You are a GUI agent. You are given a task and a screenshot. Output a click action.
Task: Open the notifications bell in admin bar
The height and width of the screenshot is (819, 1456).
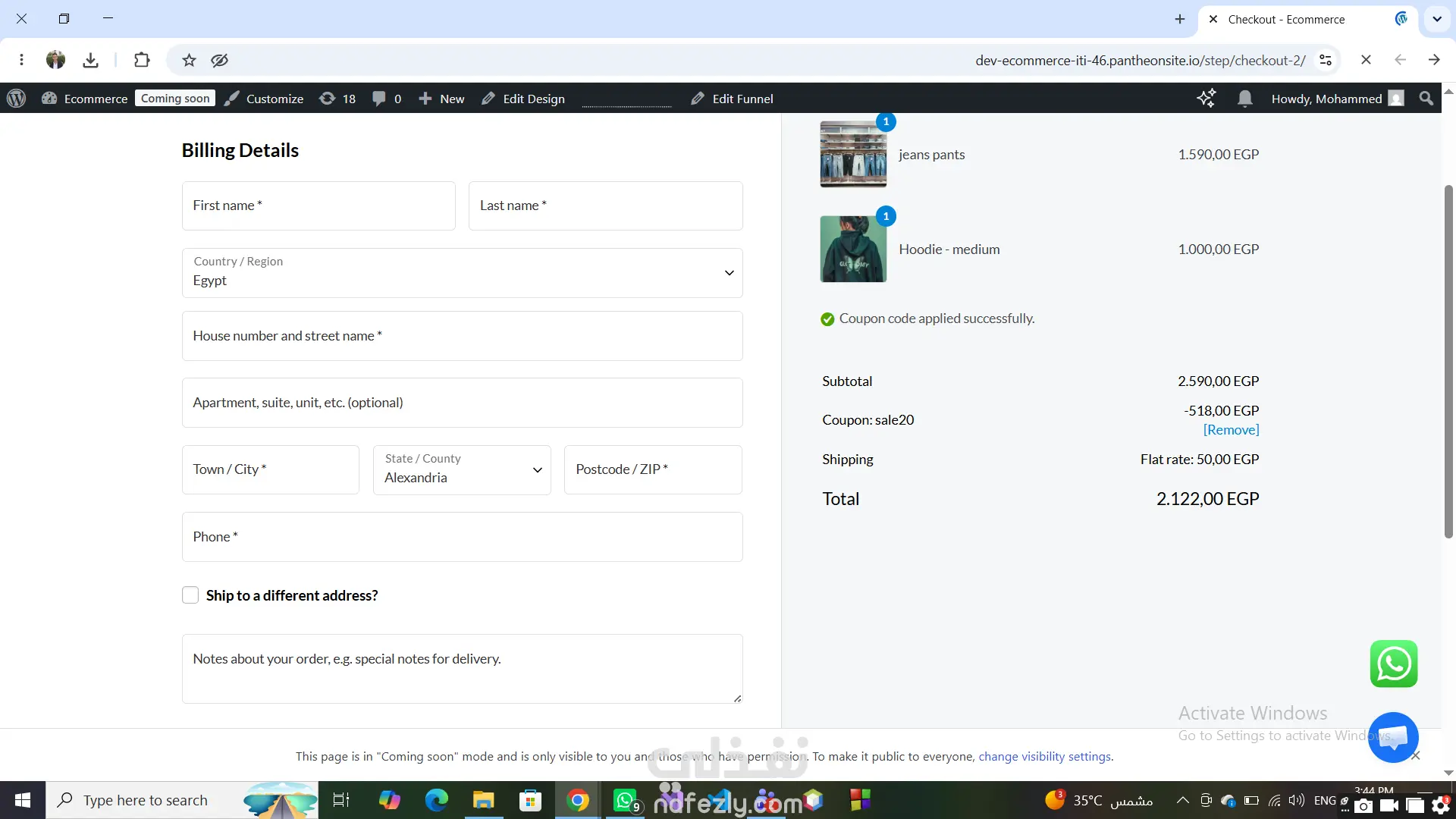tap(1244, 99)
